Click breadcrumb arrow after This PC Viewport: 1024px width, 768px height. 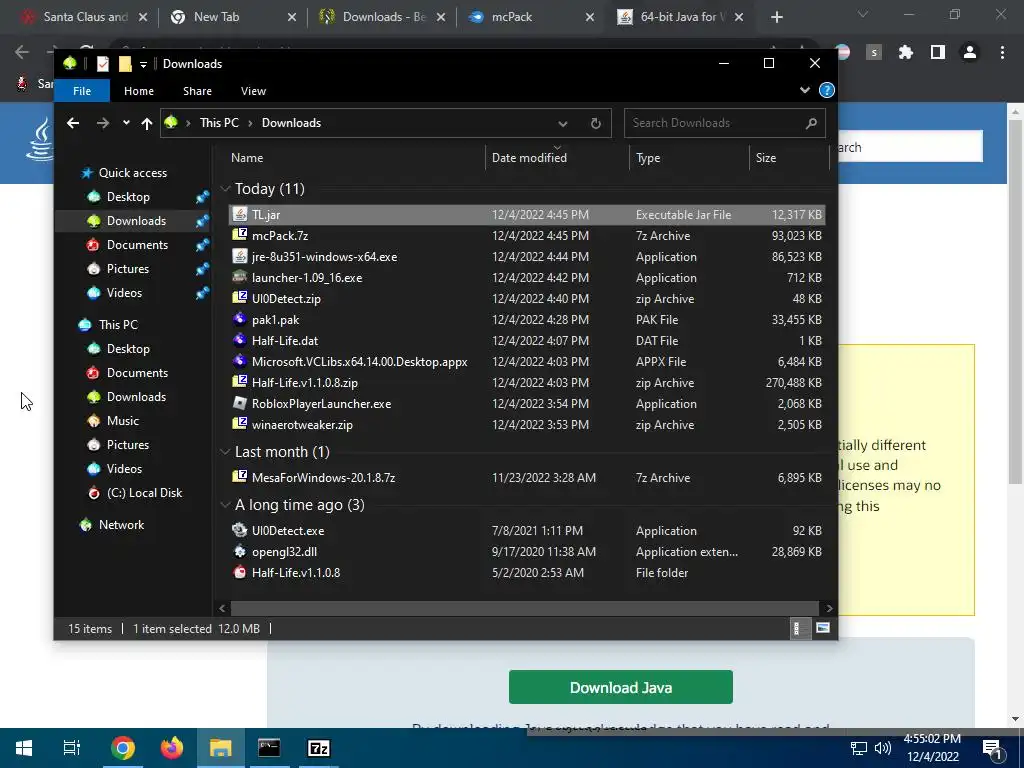click(249, 123)
